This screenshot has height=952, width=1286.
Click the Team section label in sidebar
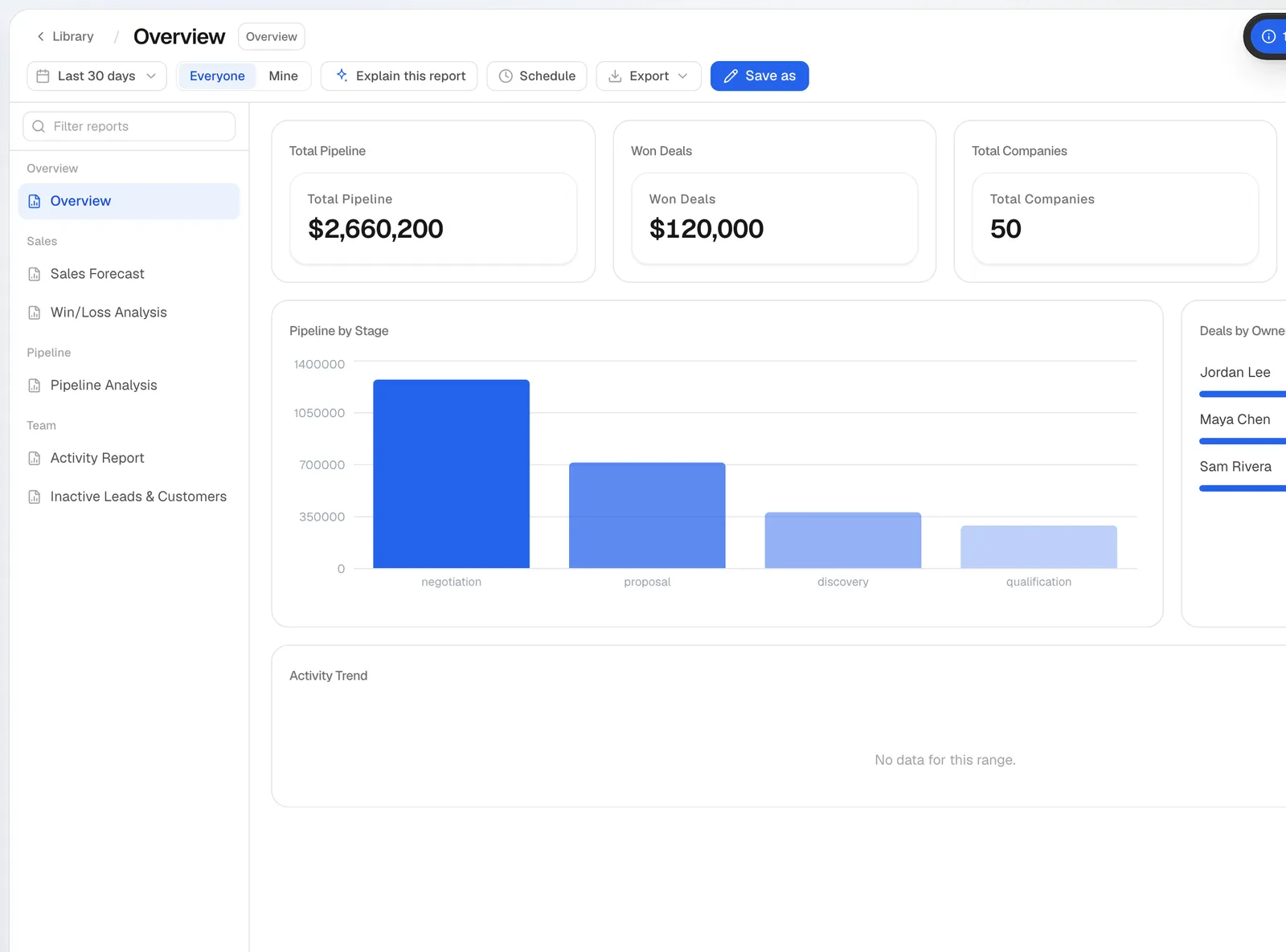tap(41, 425)
